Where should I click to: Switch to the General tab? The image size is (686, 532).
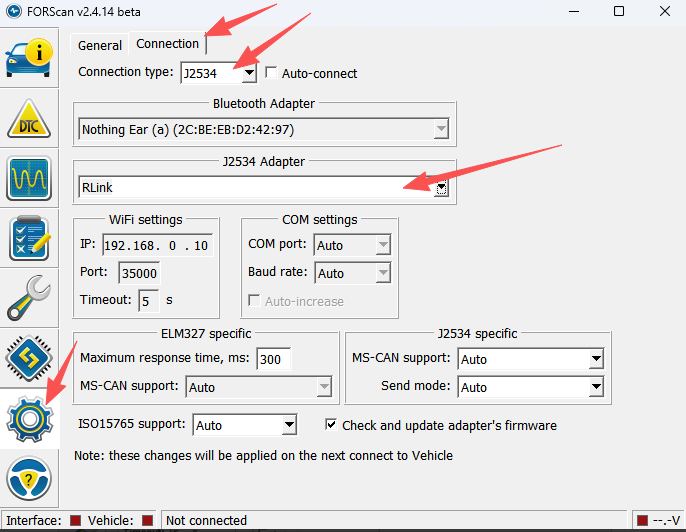pyautogui.click(x=100, y=45)
